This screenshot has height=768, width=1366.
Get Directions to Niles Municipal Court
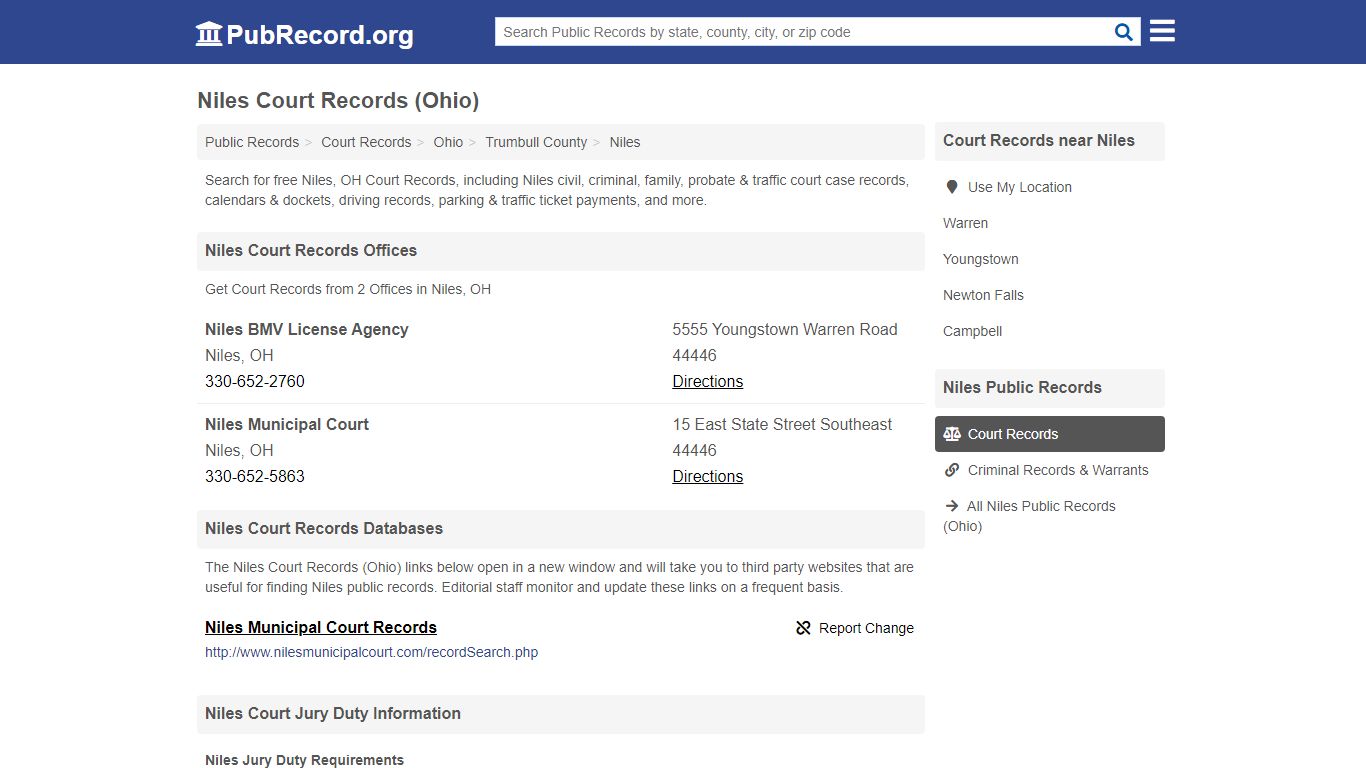[708, 476]
